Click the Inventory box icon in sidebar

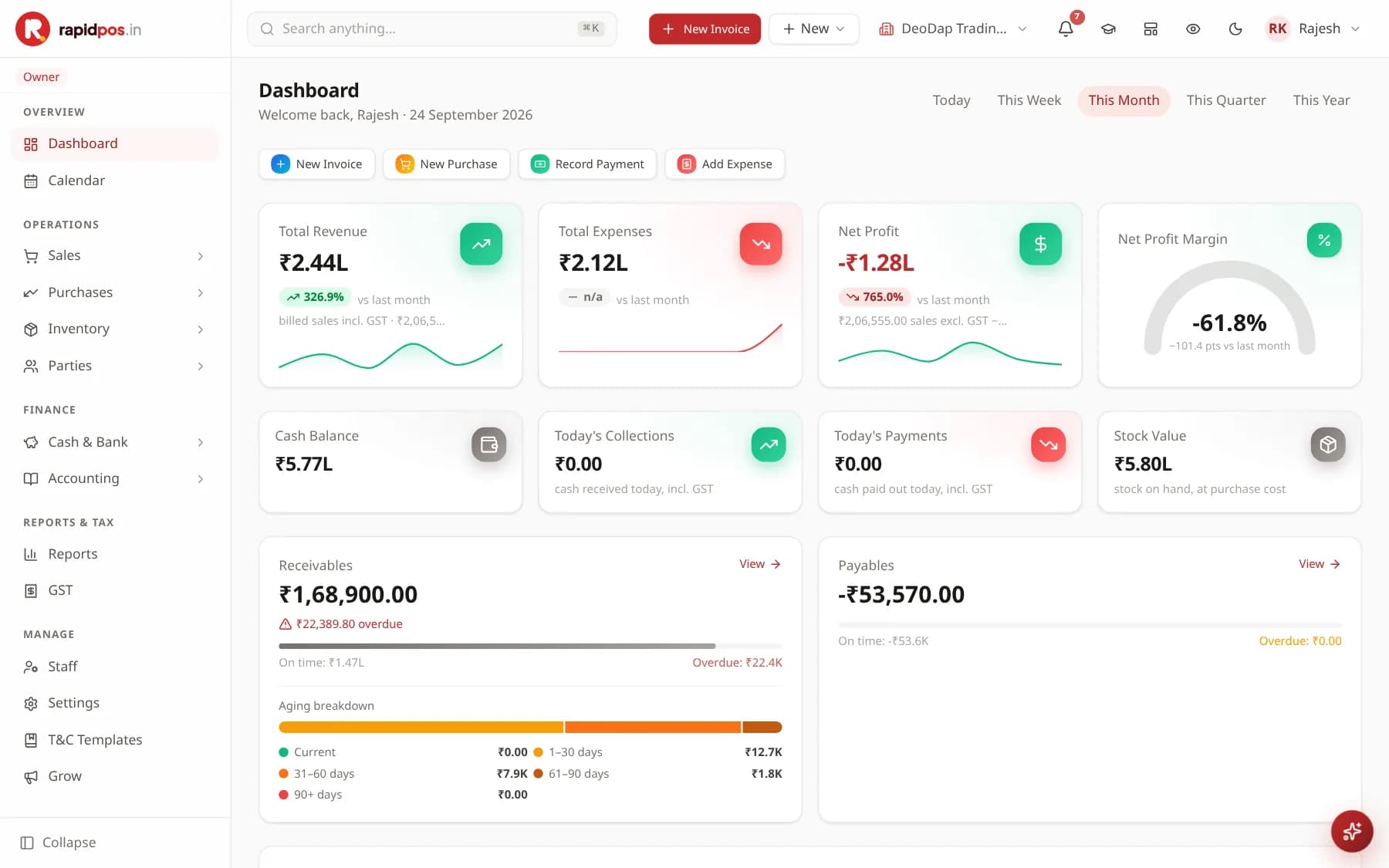pos(31,329)
